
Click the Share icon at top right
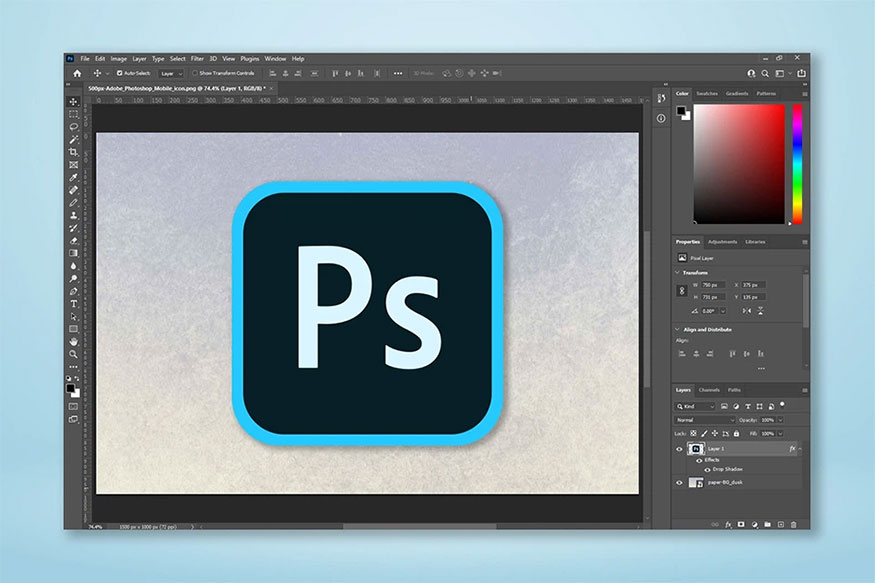point(801,73)
